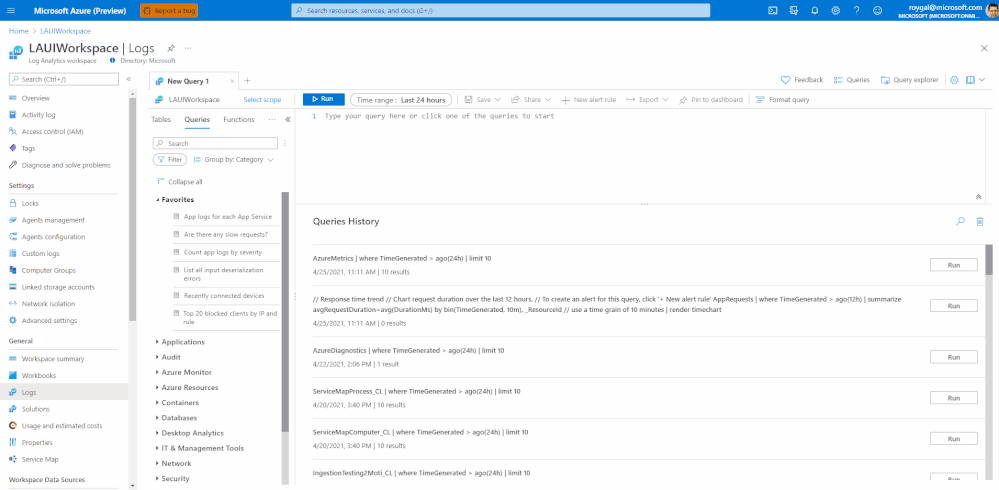Switch to the Tables tab

161,120
